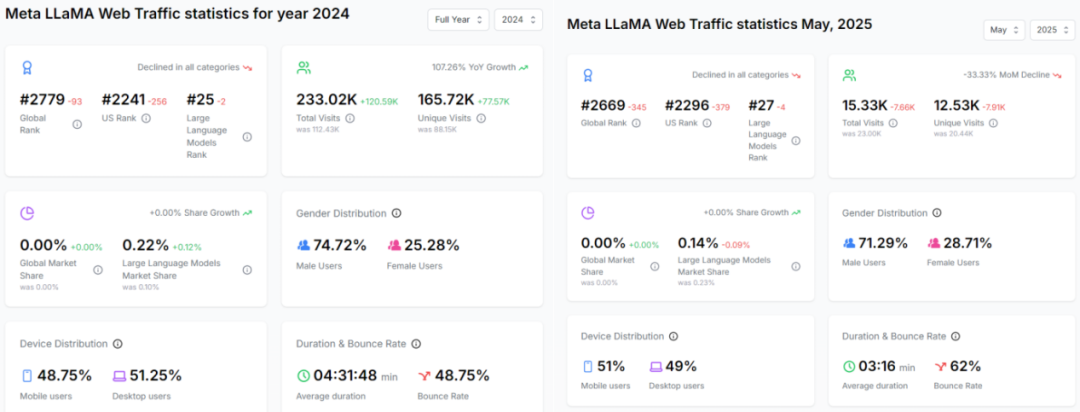Click pink female users icon beside 28.71%
Screen dimensions: 1080x412
[x=934, y=243]
